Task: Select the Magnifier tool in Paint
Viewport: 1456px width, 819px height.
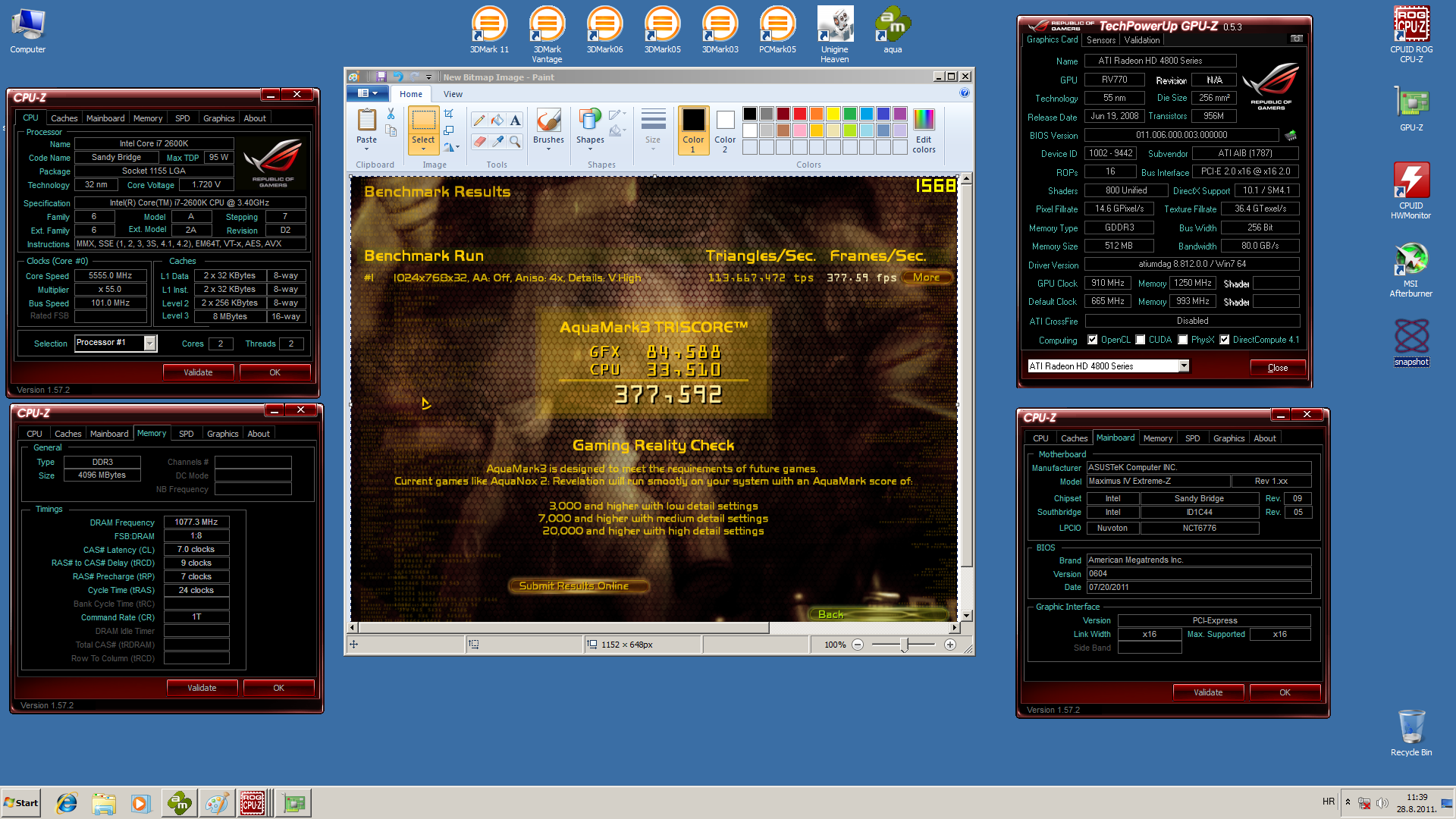Action: 515,141
